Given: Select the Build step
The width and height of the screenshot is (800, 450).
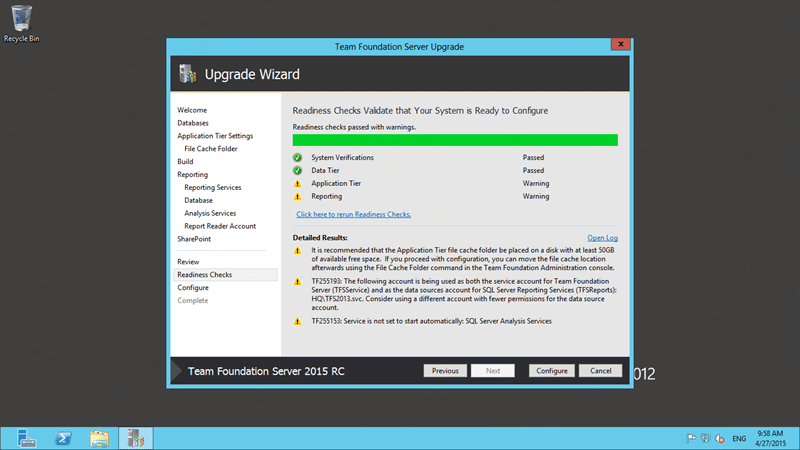Looking at the screenshot, I should point(185,162).
